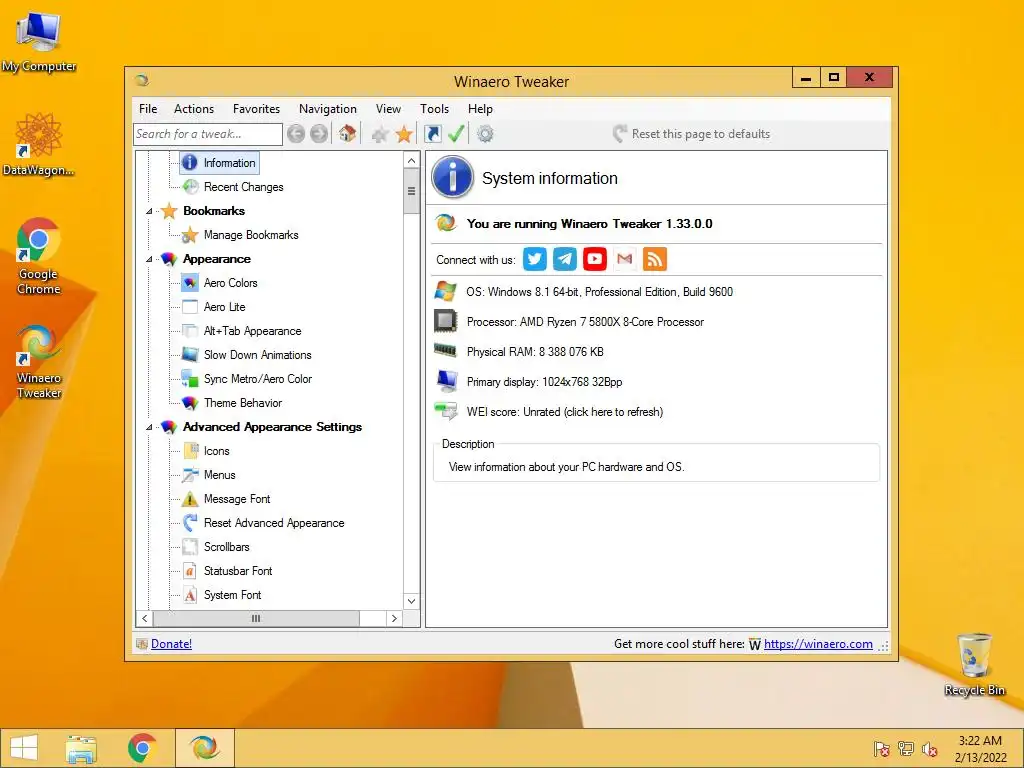This screenshot has height=768, width=1024.
Task: Click the Windows Start button
Action: pos(24,748)
